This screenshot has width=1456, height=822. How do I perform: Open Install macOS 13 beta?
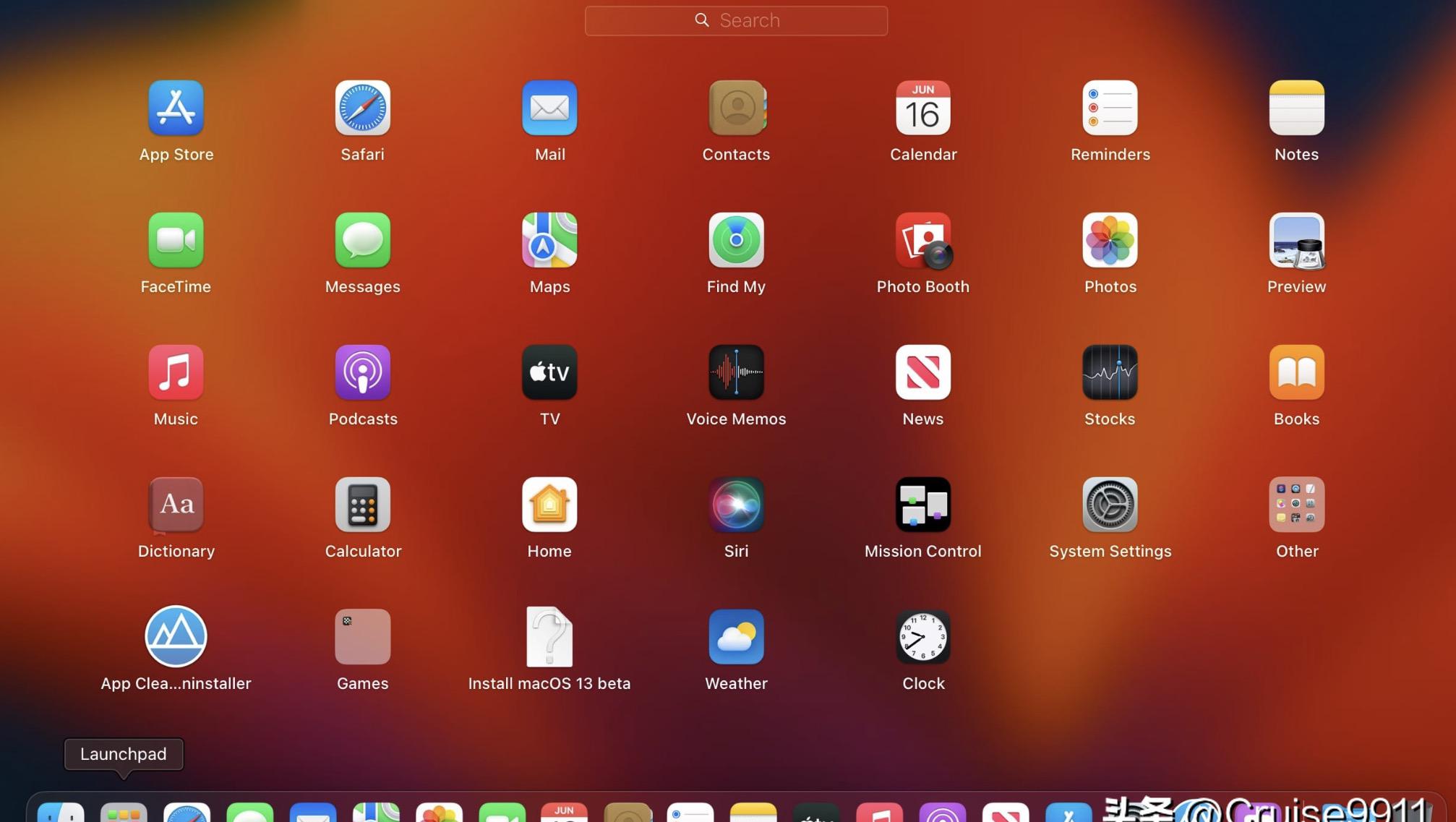(x=549, y=637)
